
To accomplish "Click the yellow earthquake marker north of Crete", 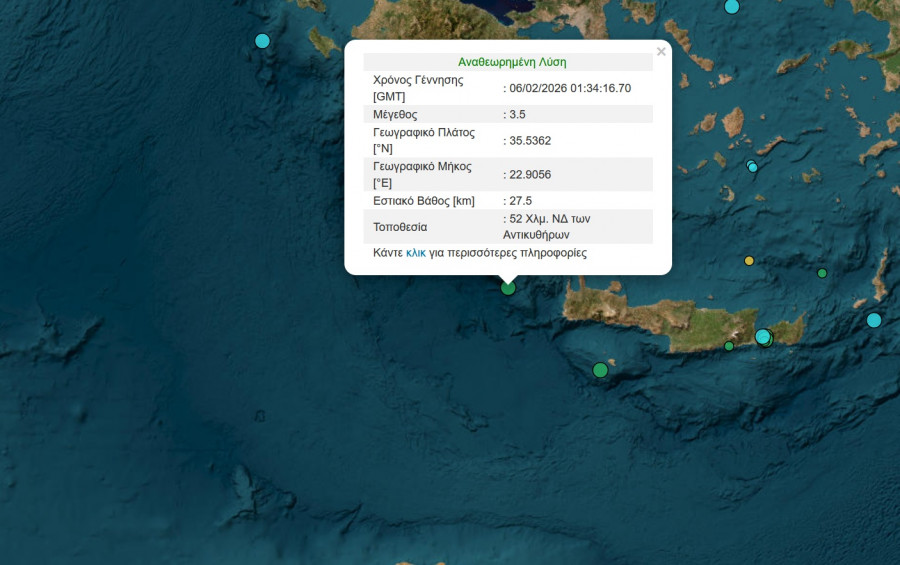I will tap(749, 261).
